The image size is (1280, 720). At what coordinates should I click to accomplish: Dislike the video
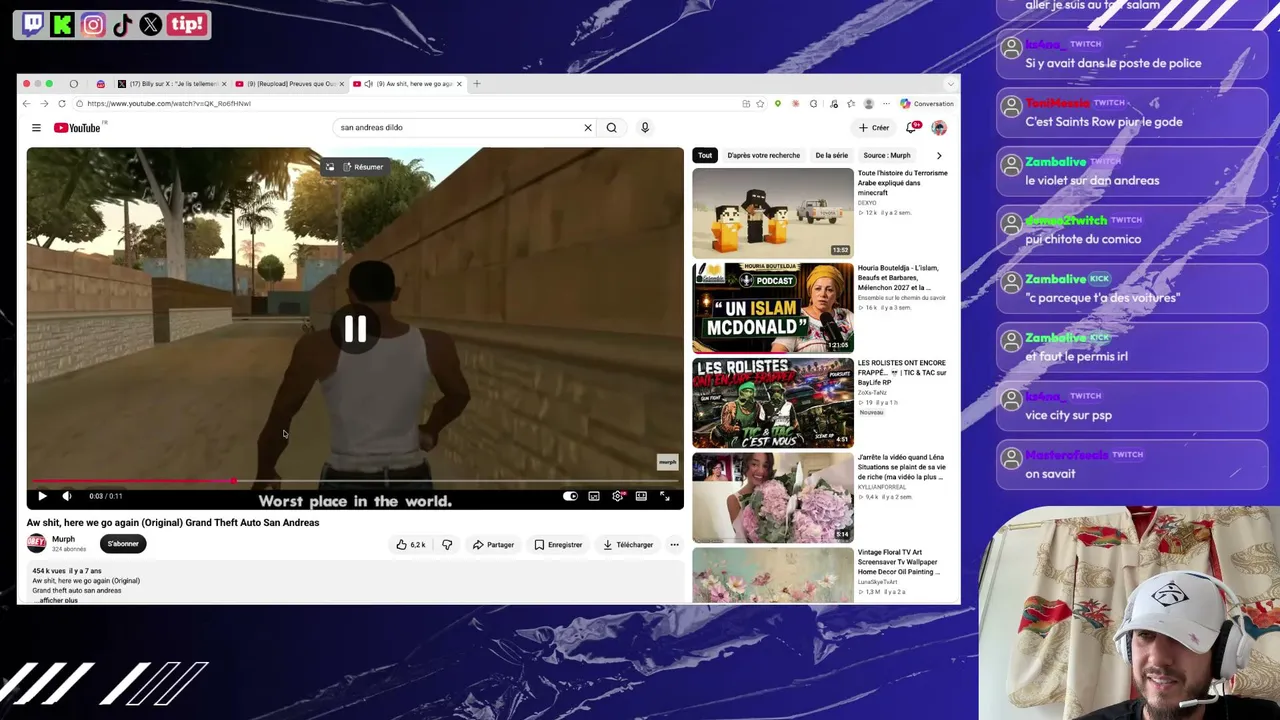447,545
